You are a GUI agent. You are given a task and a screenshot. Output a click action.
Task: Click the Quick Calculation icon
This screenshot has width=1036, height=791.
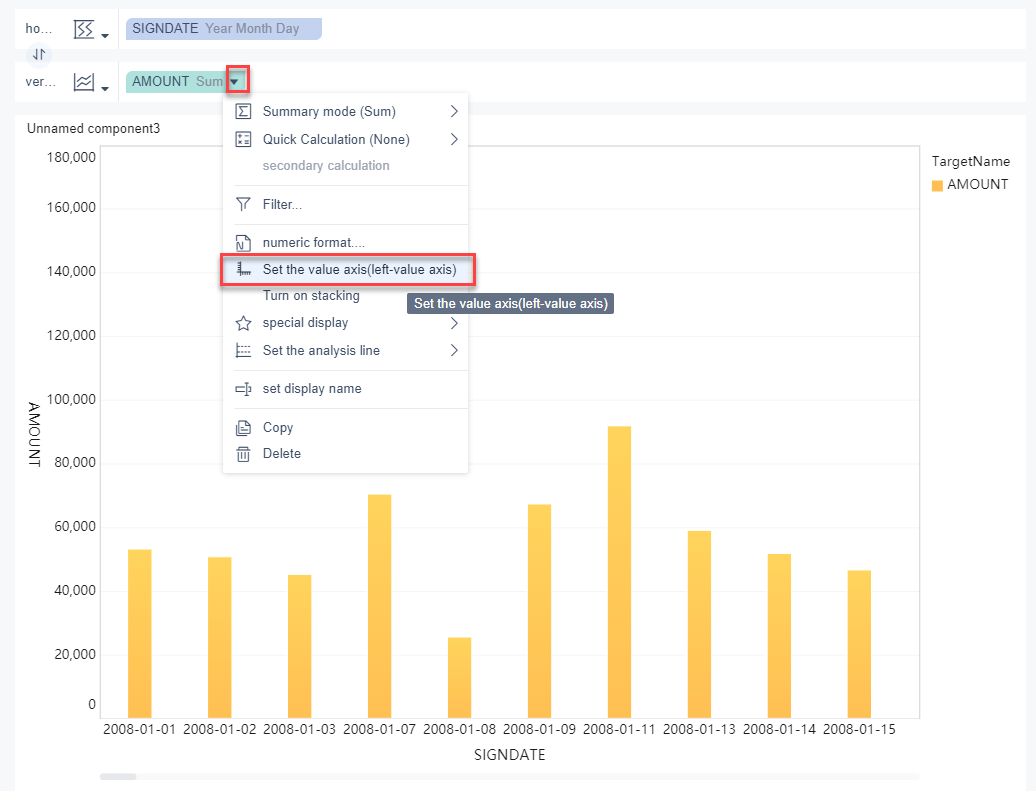(x=243, y=139)
